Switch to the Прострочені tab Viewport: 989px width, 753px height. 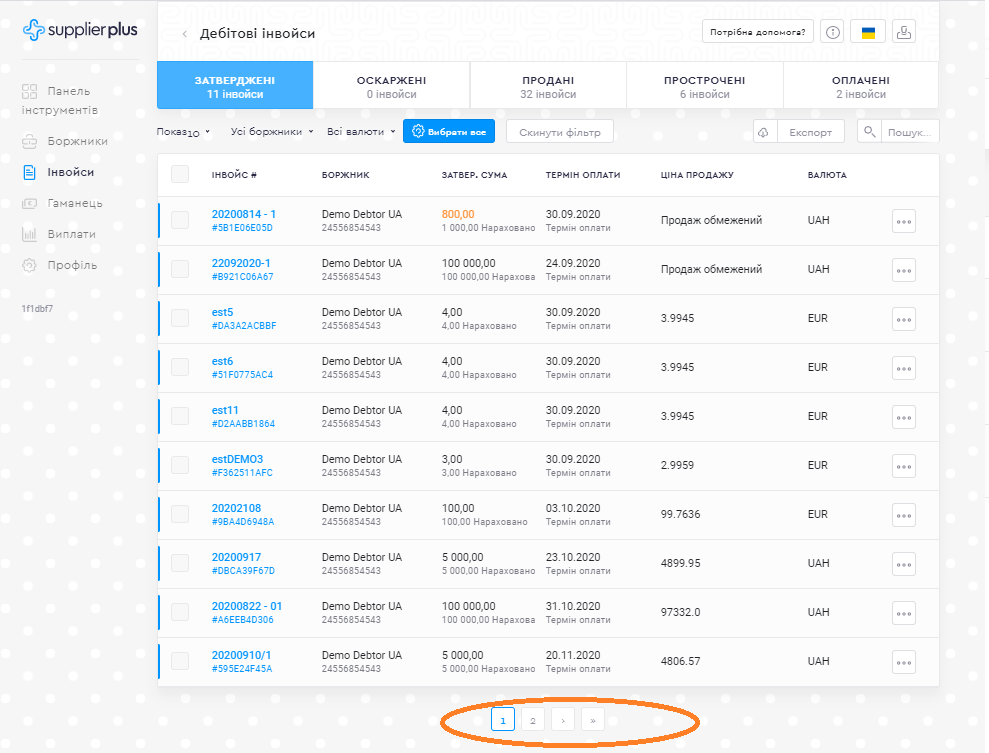(x=704, y=86)
